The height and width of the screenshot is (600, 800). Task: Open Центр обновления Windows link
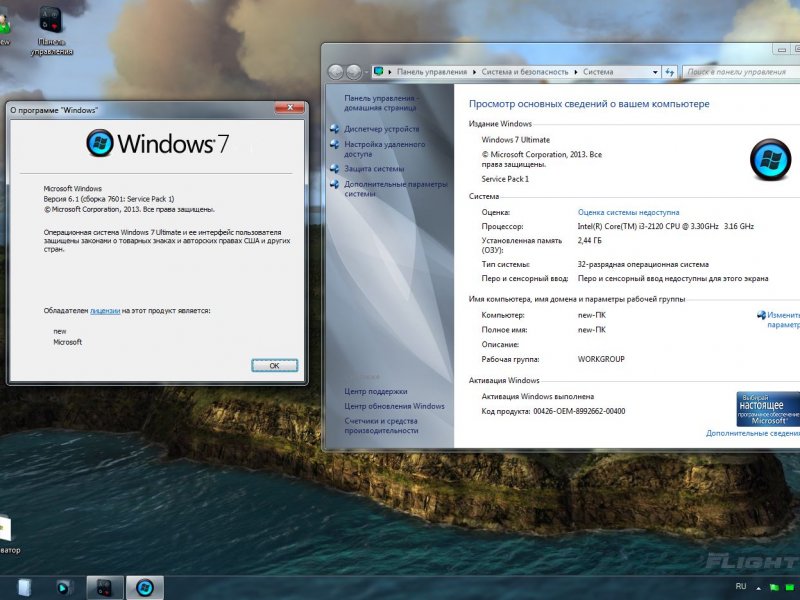[394, 406]
